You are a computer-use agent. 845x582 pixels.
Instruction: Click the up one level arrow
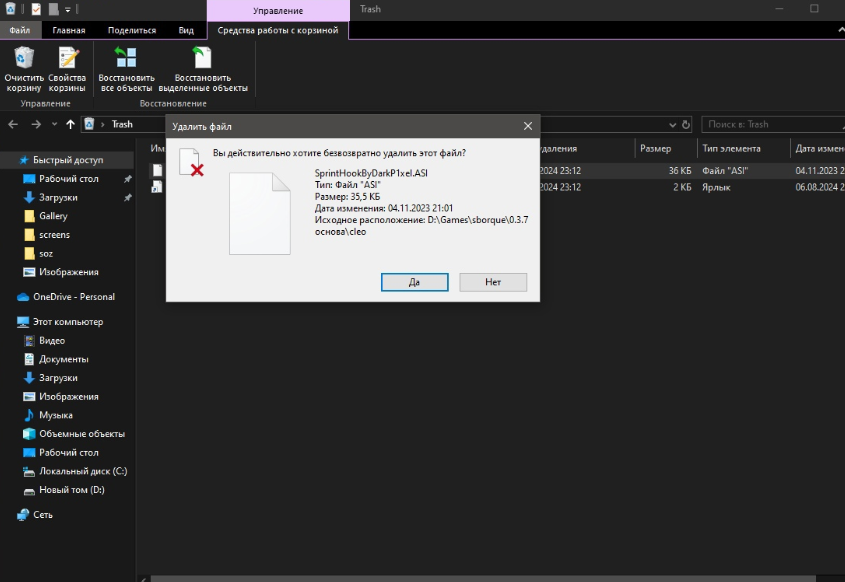(x=70, y=125)
